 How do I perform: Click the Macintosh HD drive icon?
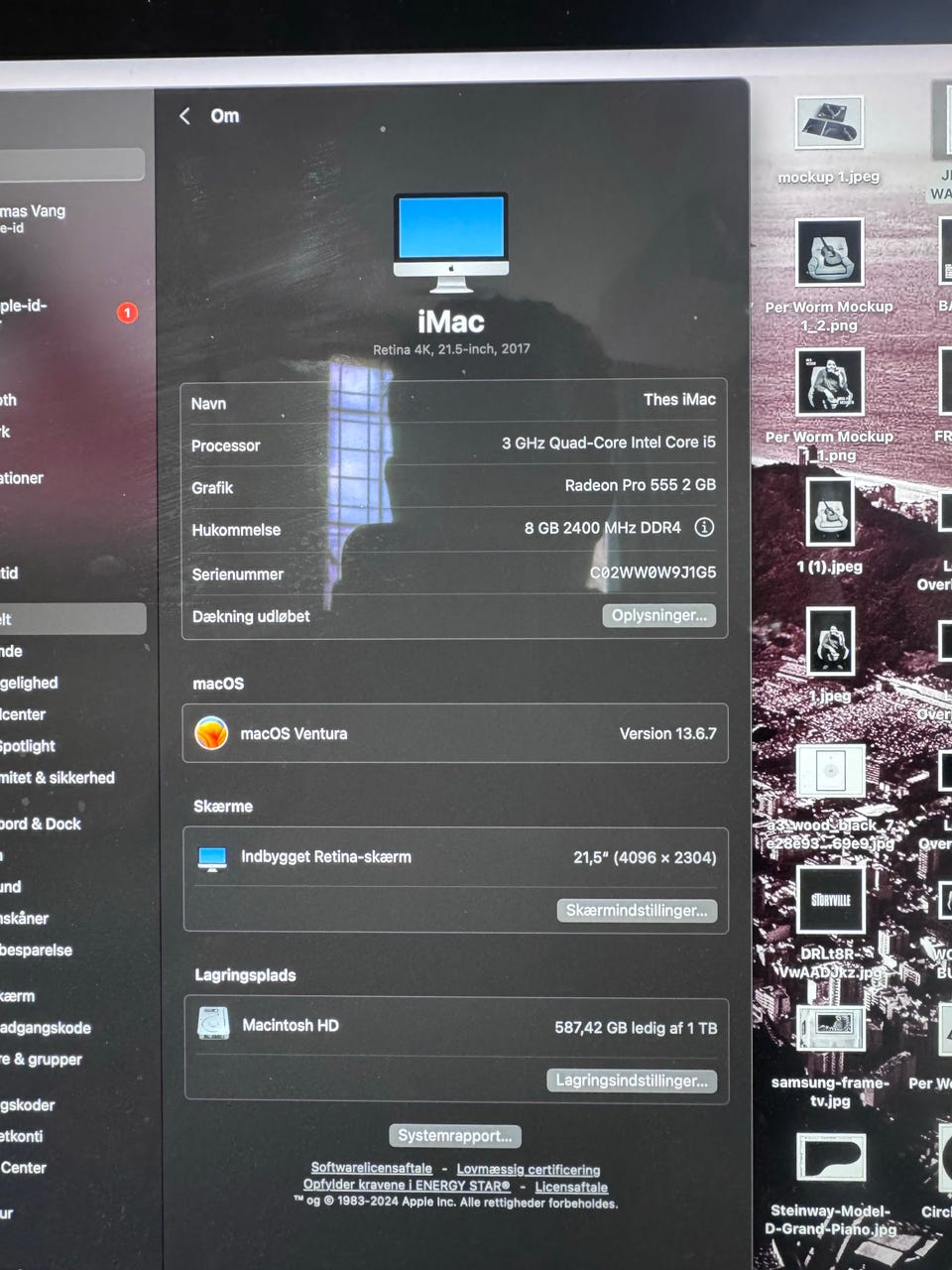pos(213,1024)
